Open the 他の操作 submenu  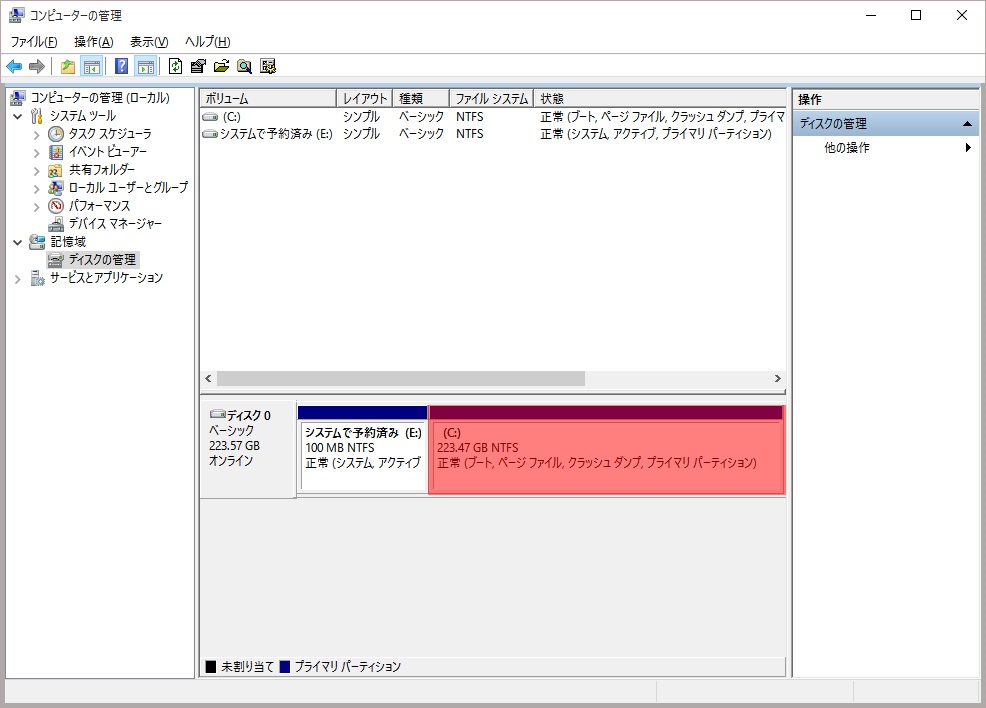click(x=885, y=148)
